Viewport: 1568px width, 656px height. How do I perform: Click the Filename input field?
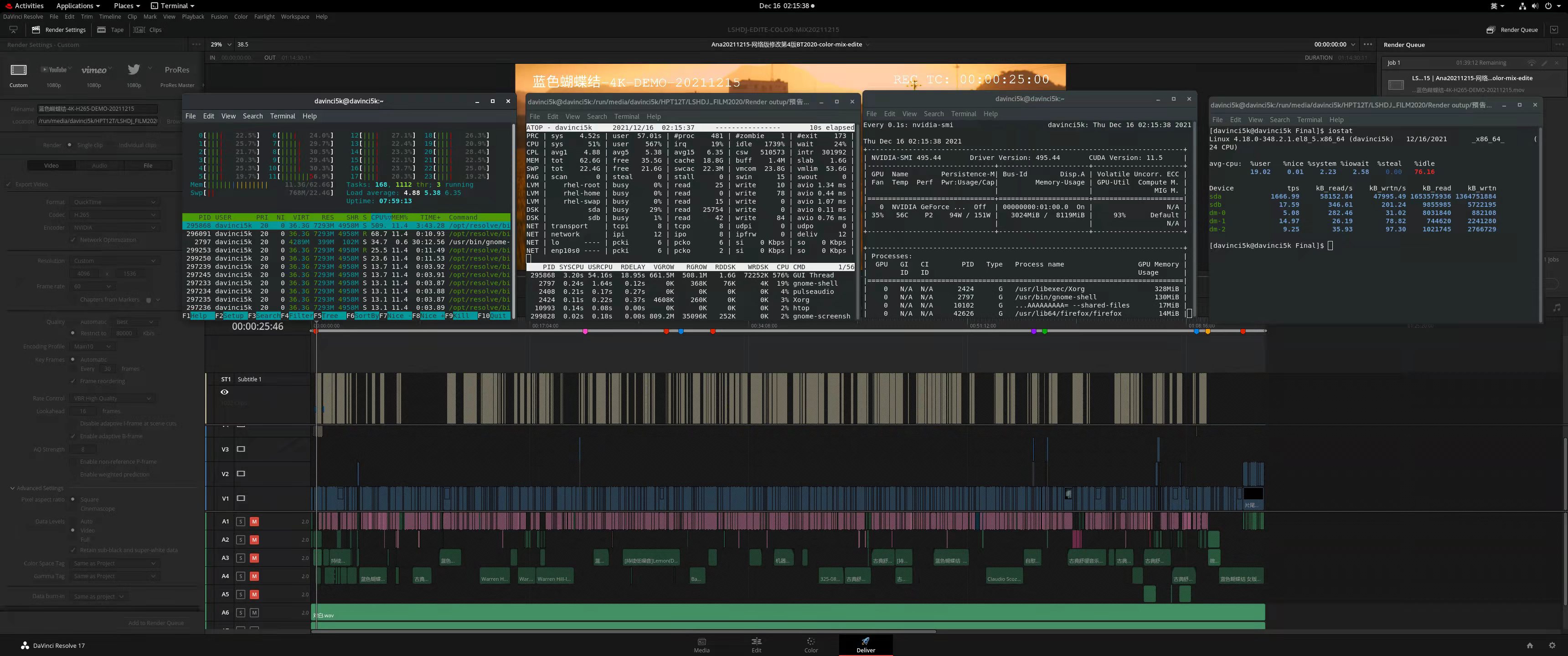(98, 109)
